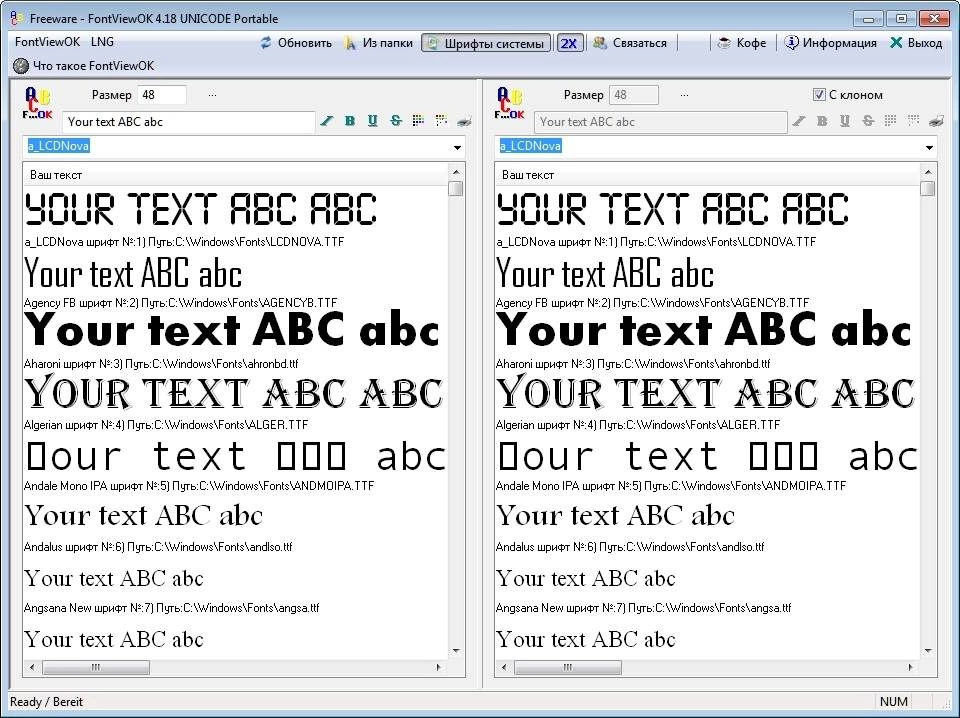Open the LNG language menu
Viewport: 960px width, 718px height.
coord(102,42)
